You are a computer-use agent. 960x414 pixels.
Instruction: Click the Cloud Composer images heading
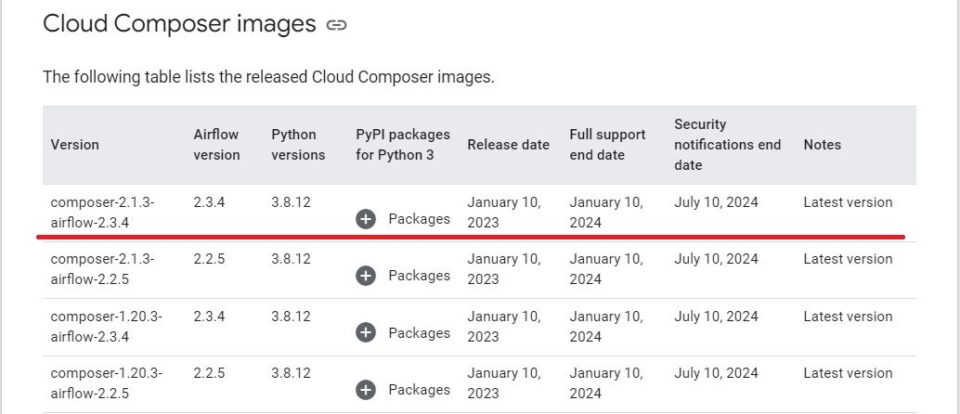179,24
